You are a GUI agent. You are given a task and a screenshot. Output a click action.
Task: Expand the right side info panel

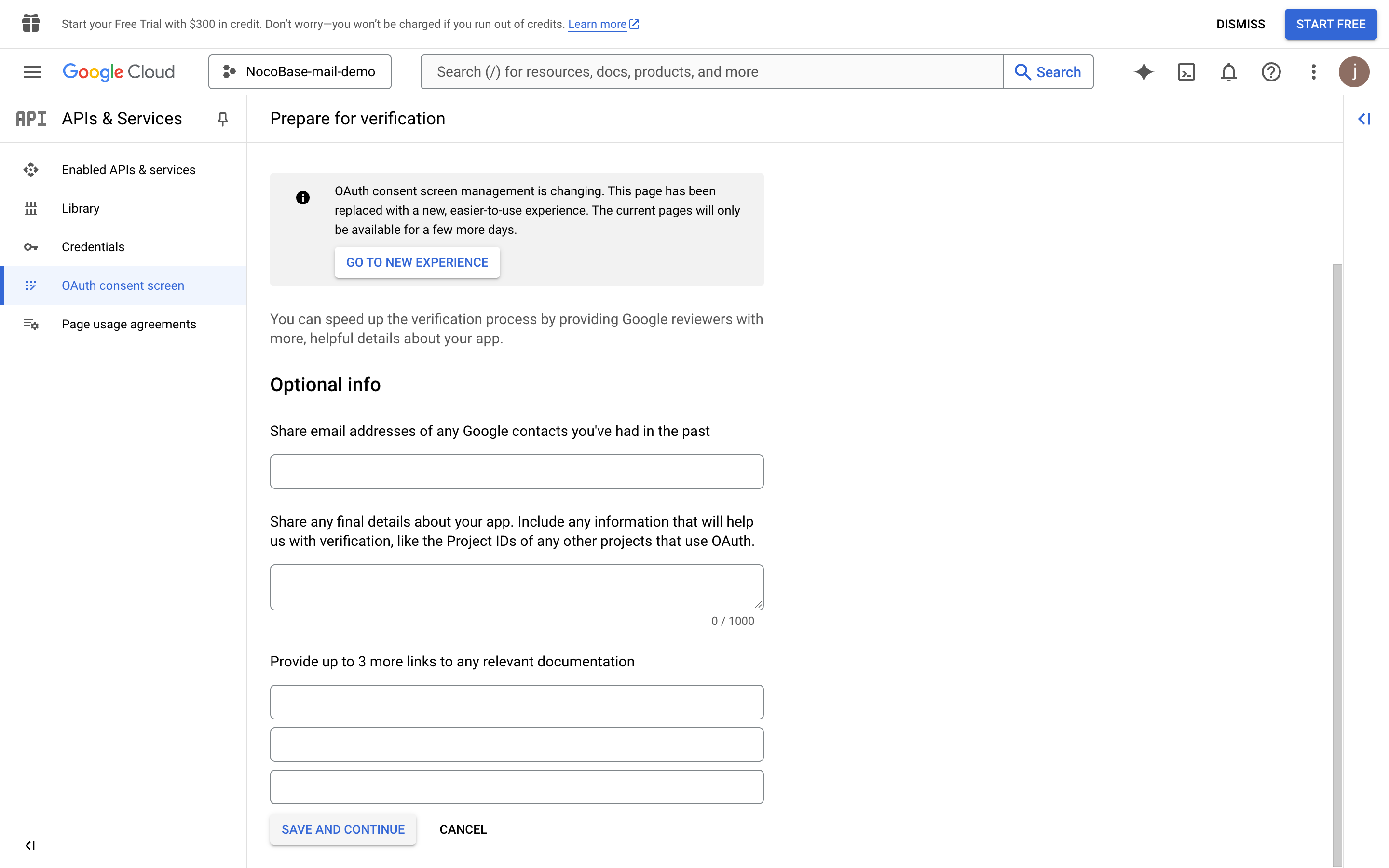1364,119
